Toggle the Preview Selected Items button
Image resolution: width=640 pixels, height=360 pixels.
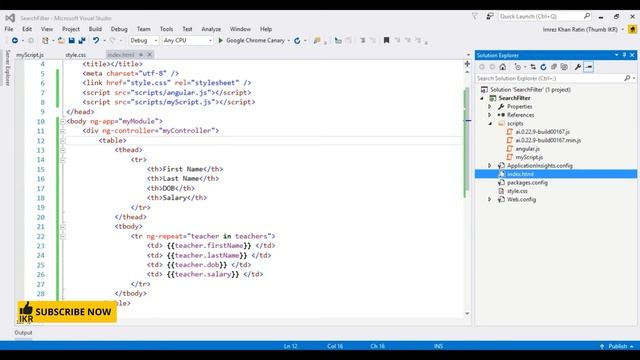589,67
